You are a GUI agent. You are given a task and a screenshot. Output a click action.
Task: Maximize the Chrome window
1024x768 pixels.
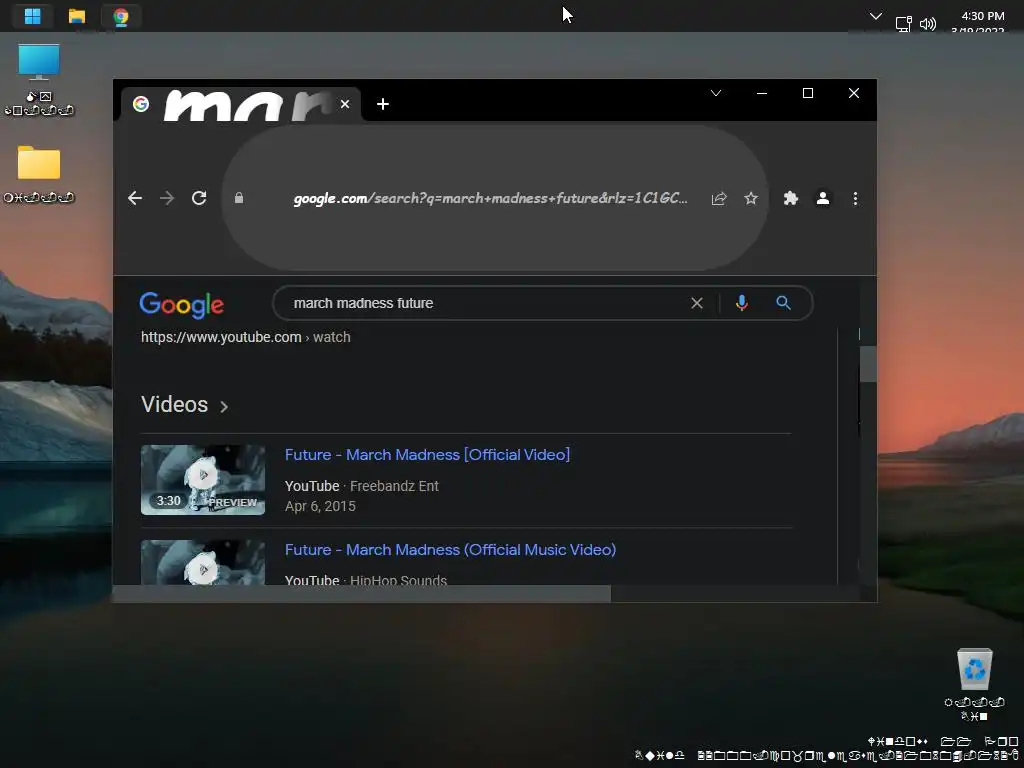pyautogui.click(x=808, y=93)
